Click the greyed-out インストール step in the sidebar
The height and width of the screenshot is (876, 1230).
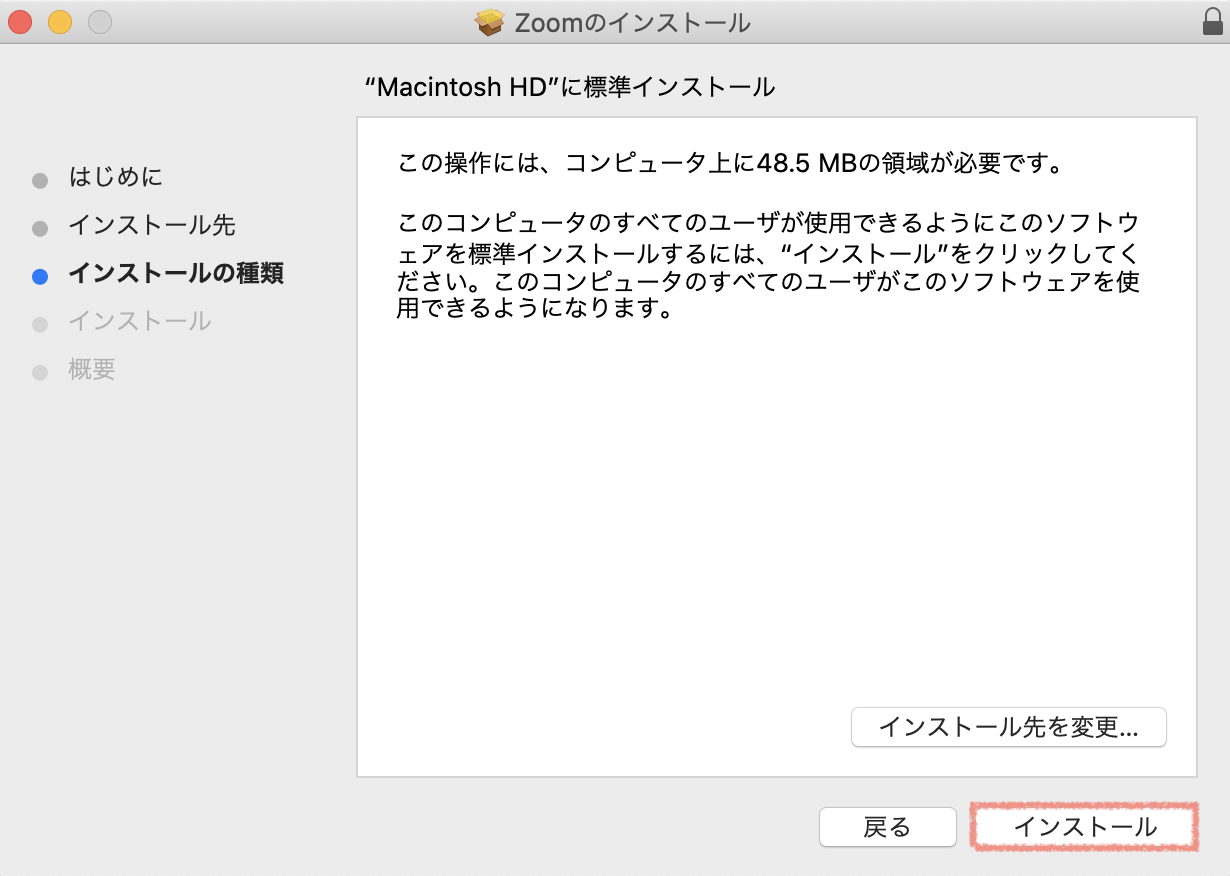[140, 321]
